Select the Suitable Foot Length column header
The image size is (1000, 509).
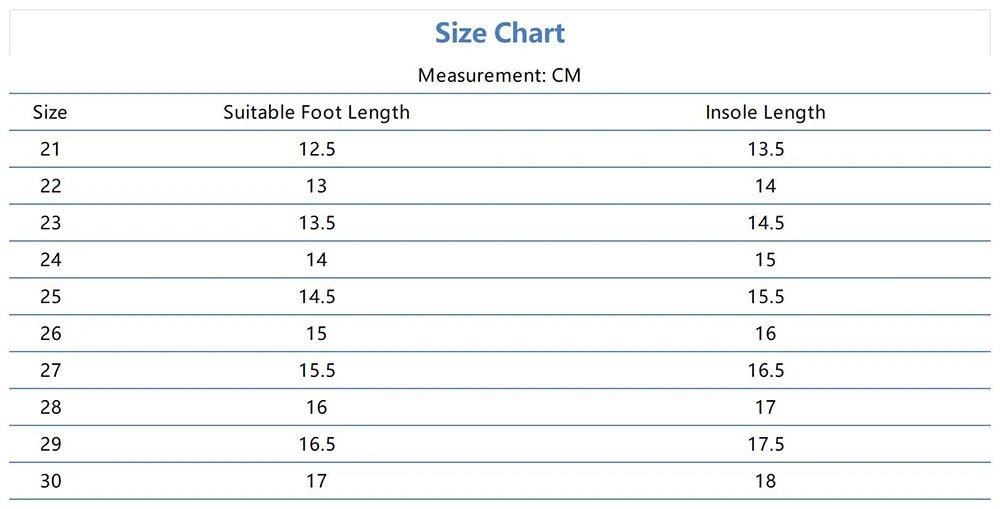[316, 112]
